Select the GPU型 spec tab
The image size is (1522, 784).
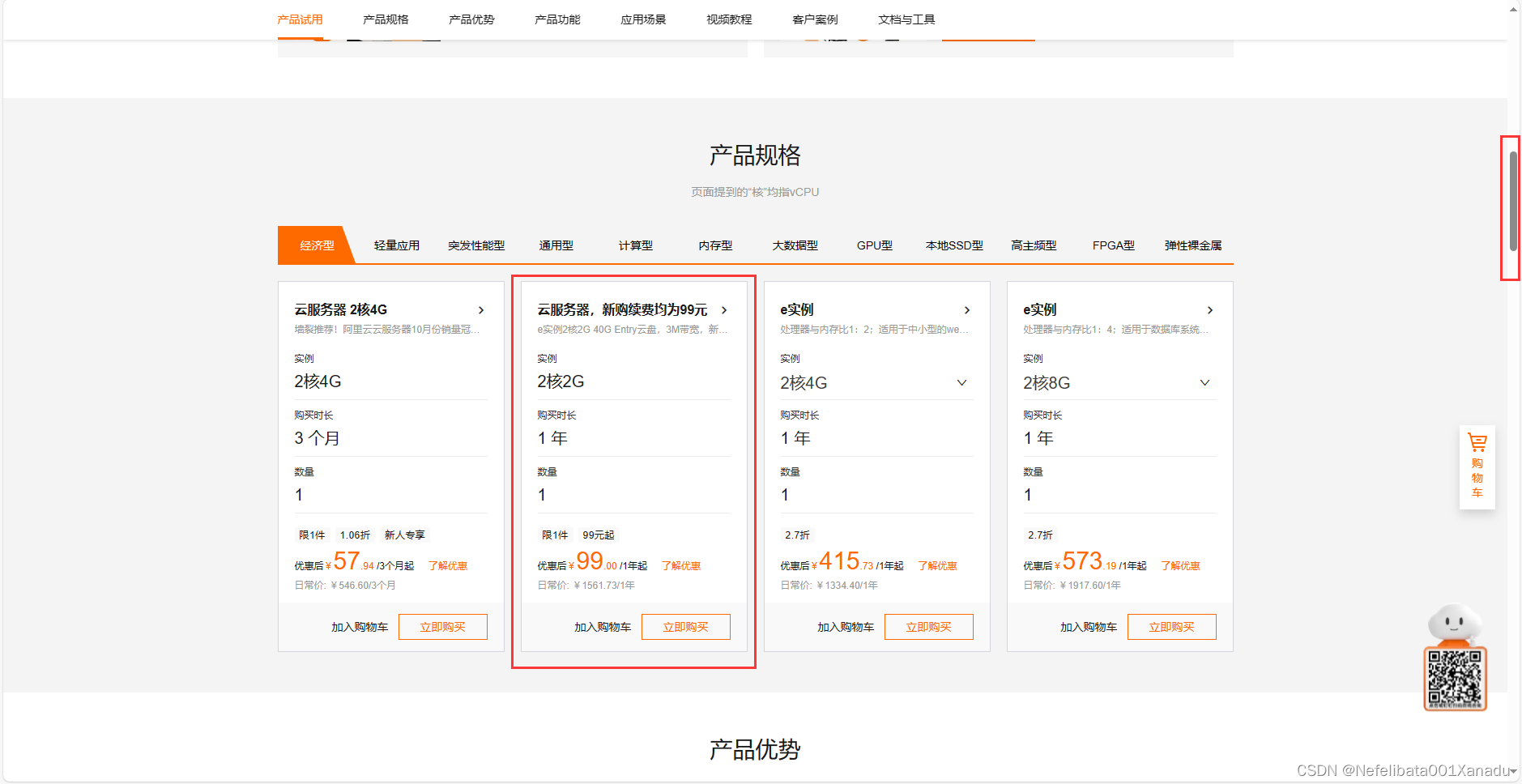875,245
